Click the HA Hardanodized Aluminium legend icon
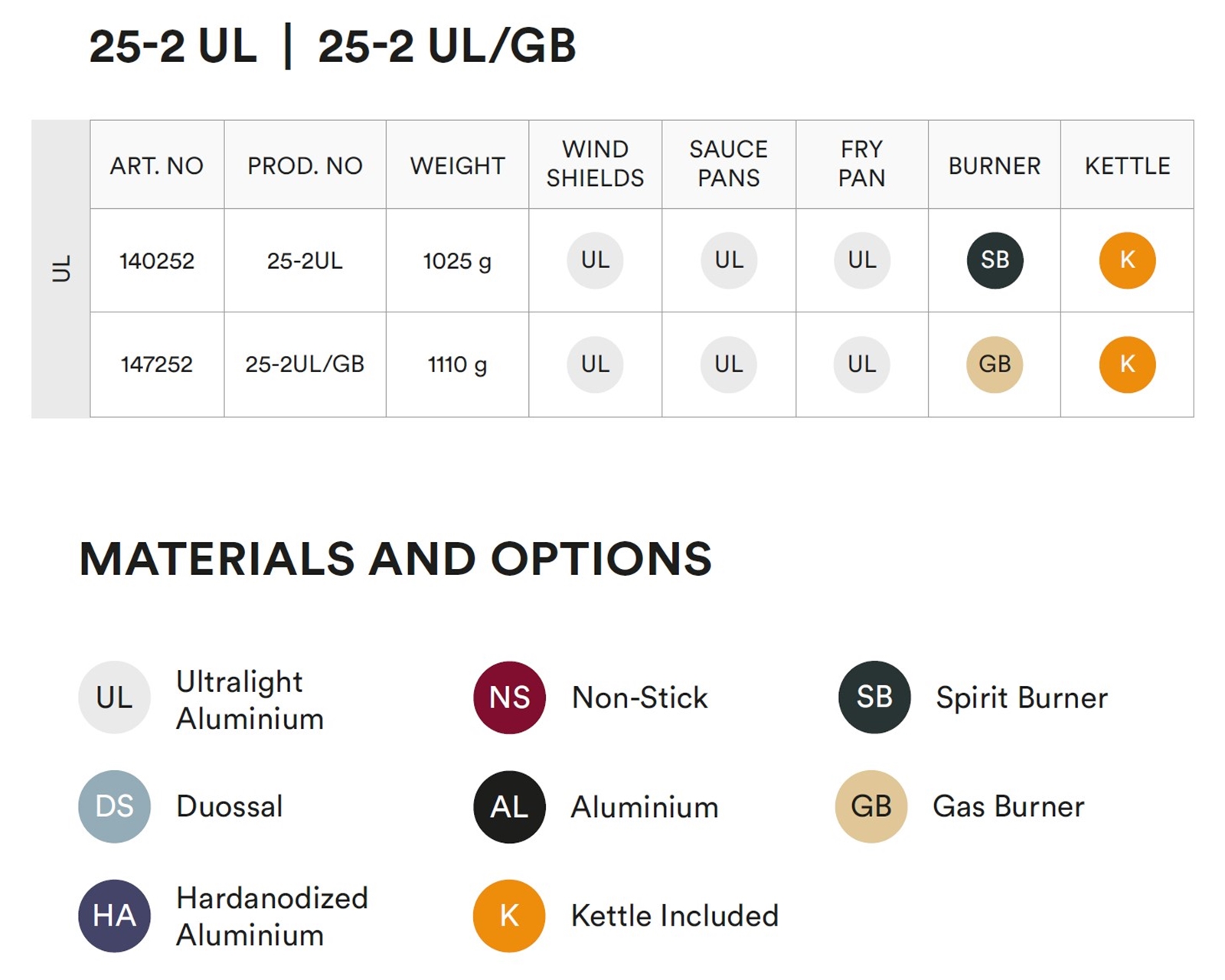The image size is (1225, 980). [114, 916]
